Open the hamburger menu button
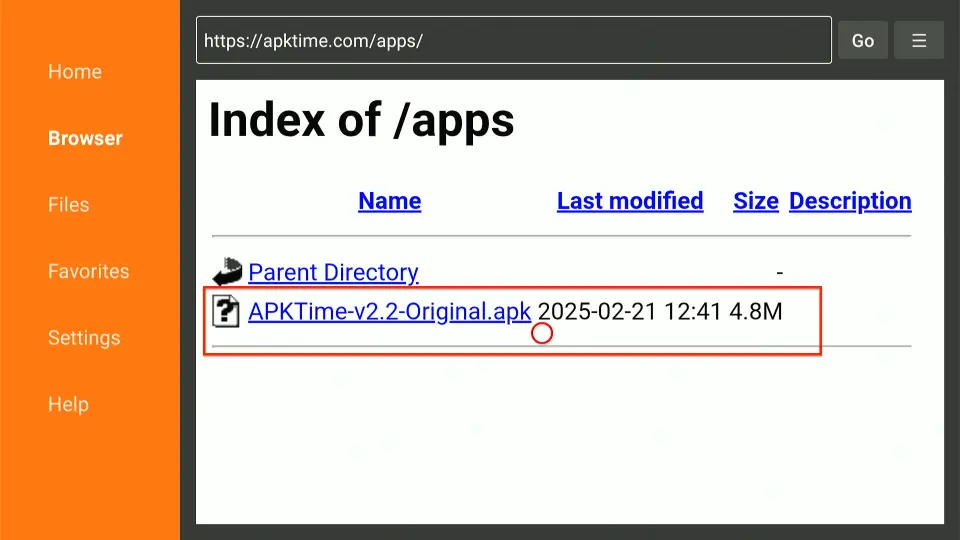This screenshot has width=960, height=540. 918,40
